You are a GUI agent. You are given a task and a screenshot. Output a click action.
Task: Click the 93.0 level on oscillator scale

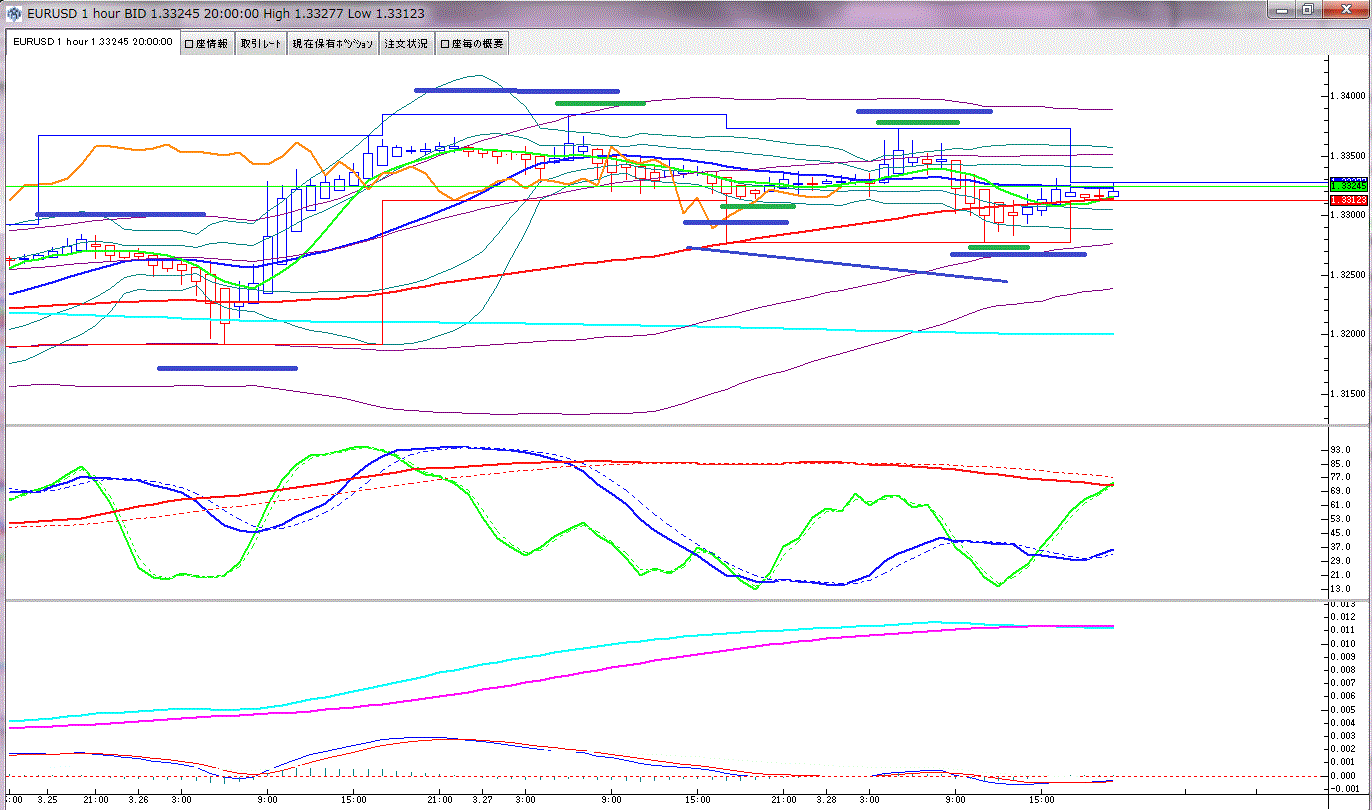click(1342, 450)
